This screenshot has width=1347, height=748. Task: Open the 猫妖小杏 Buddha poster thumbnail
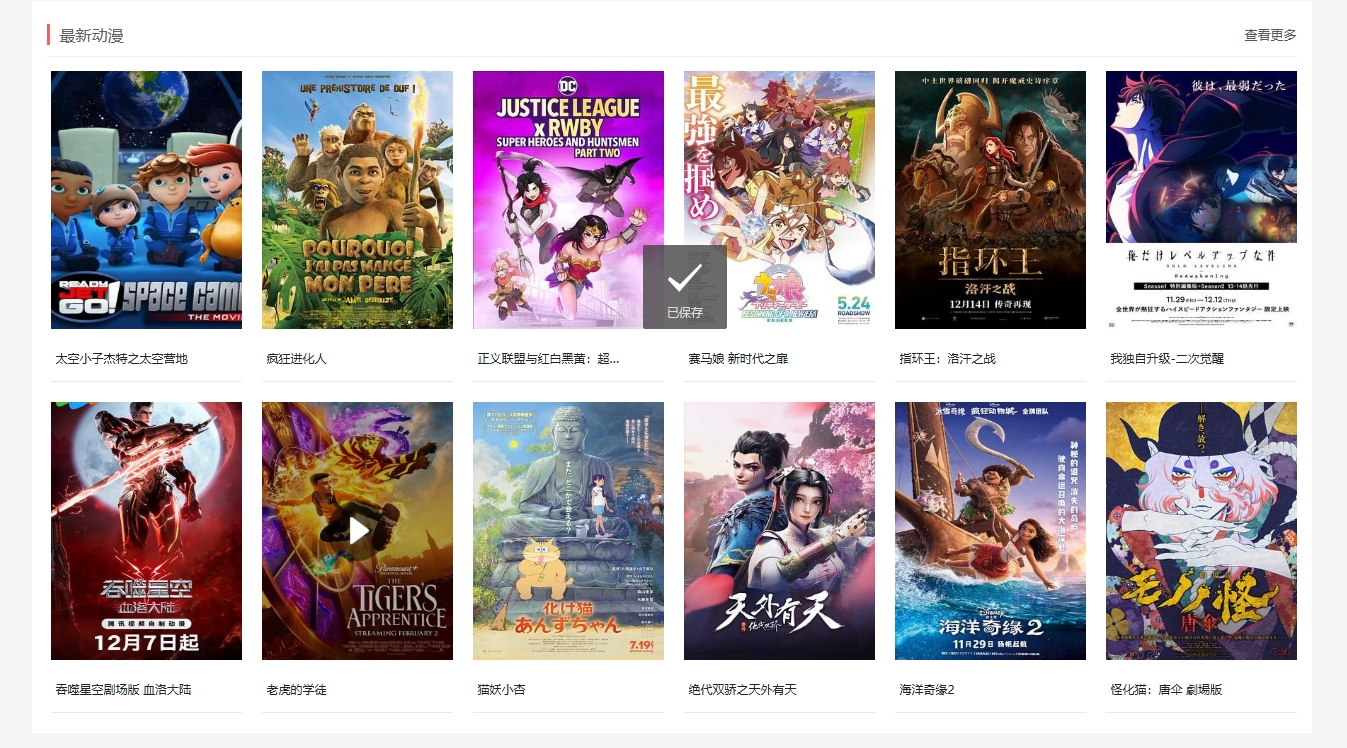tap(568, 531)
